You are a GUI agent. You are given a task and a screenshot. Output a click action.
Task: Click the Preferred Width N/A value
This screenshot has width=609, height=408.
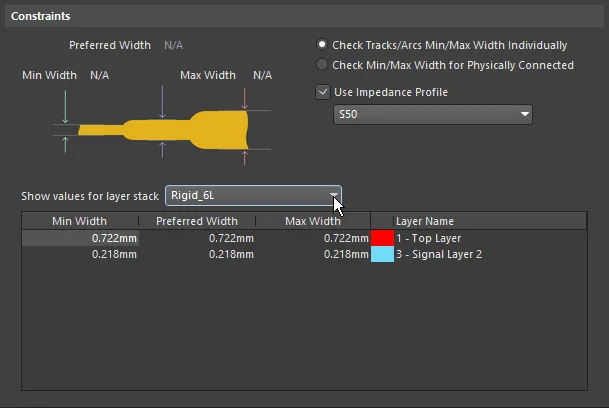[173, 45]
